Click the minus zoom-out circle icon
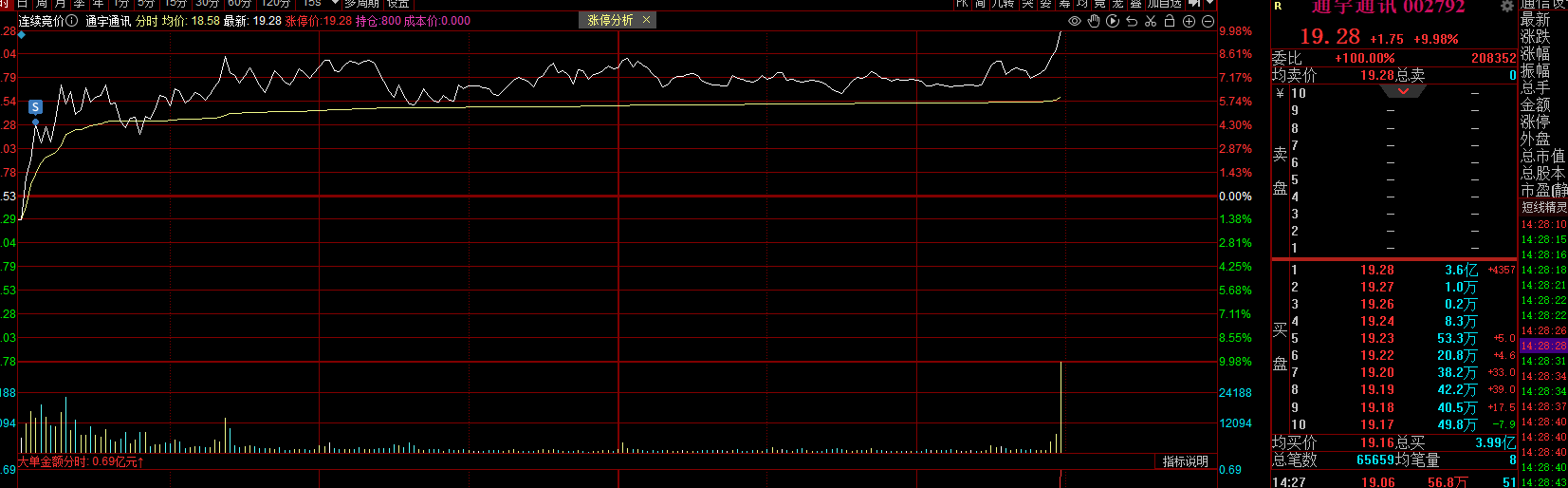 pos(1208,21)
